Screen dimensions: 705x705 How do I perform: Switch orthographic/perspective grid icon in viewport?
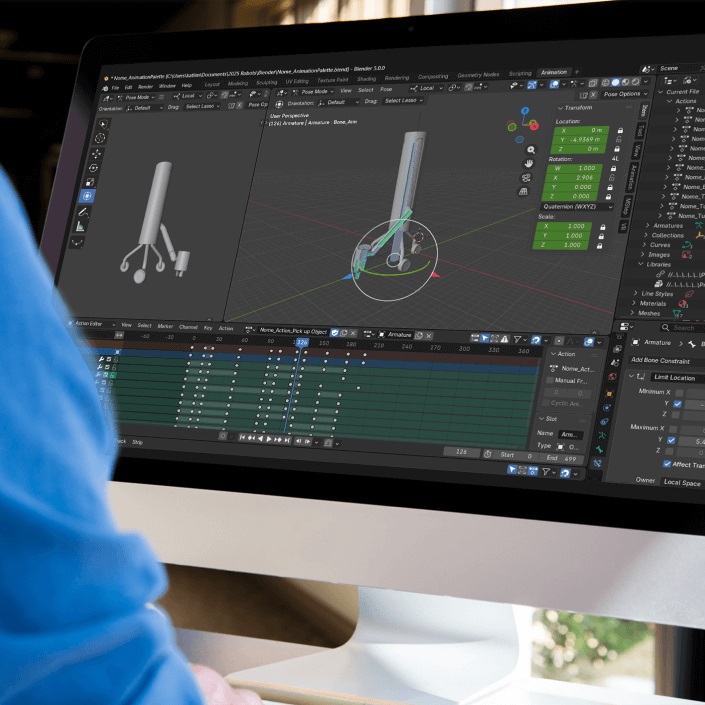tap(524, 191)
